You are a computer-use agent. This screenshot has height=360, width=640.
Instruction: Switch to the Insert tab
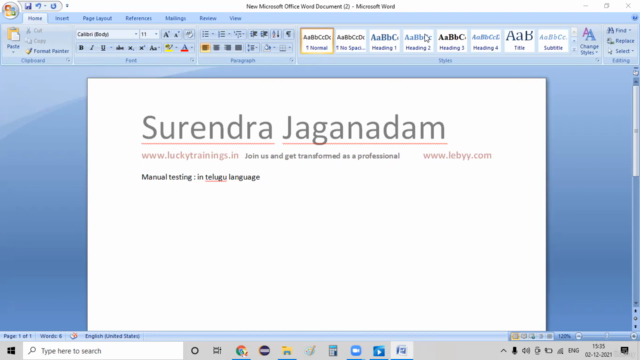(x=62, y=18)
